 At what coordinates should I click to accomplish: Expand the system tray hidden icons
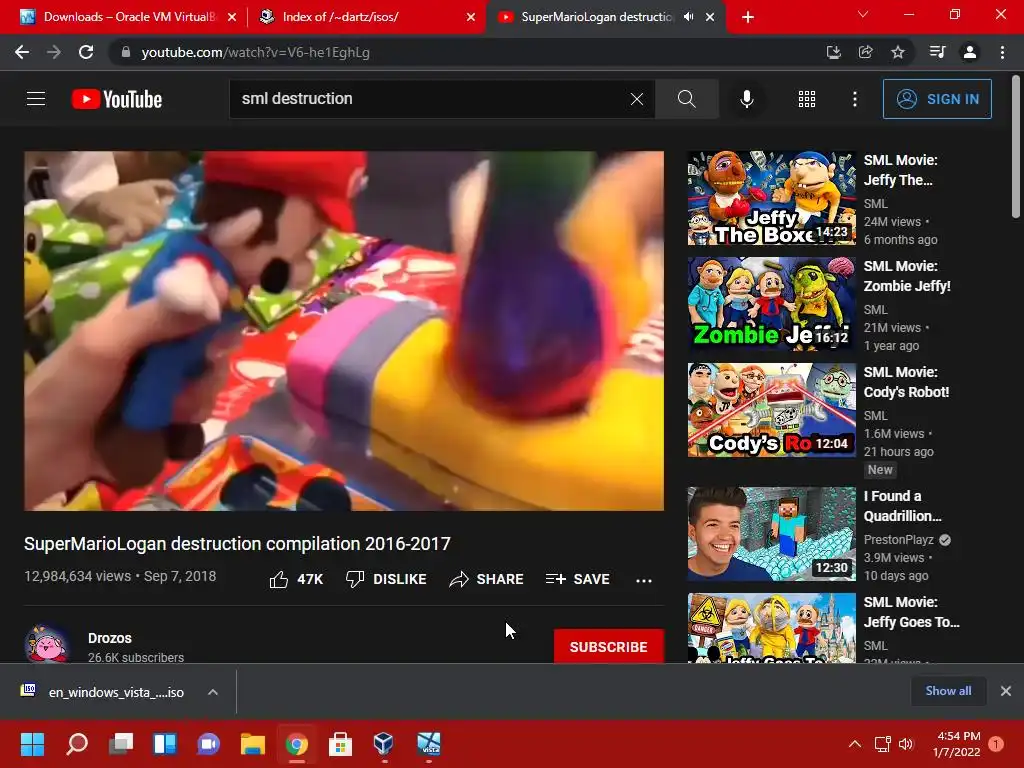tap(854, 744)
